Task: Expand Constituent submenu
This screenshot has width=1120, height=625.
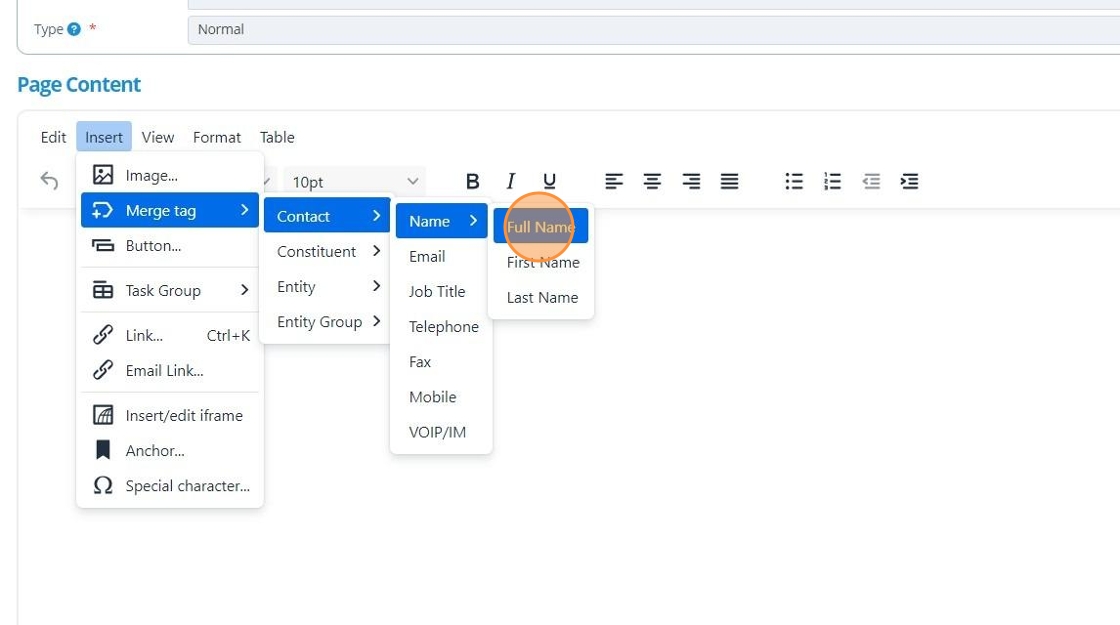Action: (327, 251)
